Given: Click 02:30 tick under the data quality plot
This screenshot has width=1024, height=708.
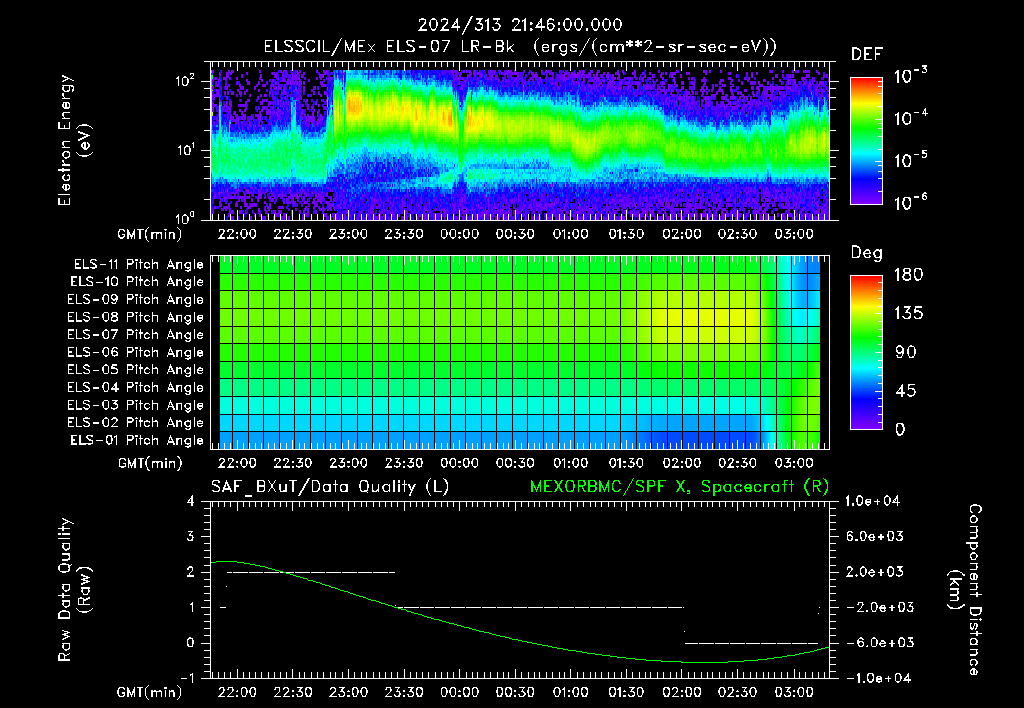Looking at the screenshot, I should 737,692.
